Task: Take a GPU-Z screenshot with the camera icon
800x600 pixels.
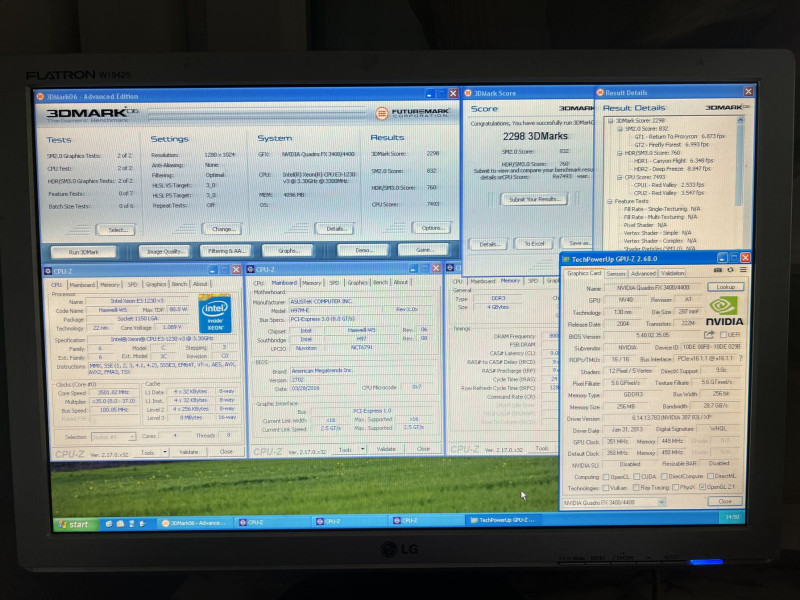Action: click(717, 270)
